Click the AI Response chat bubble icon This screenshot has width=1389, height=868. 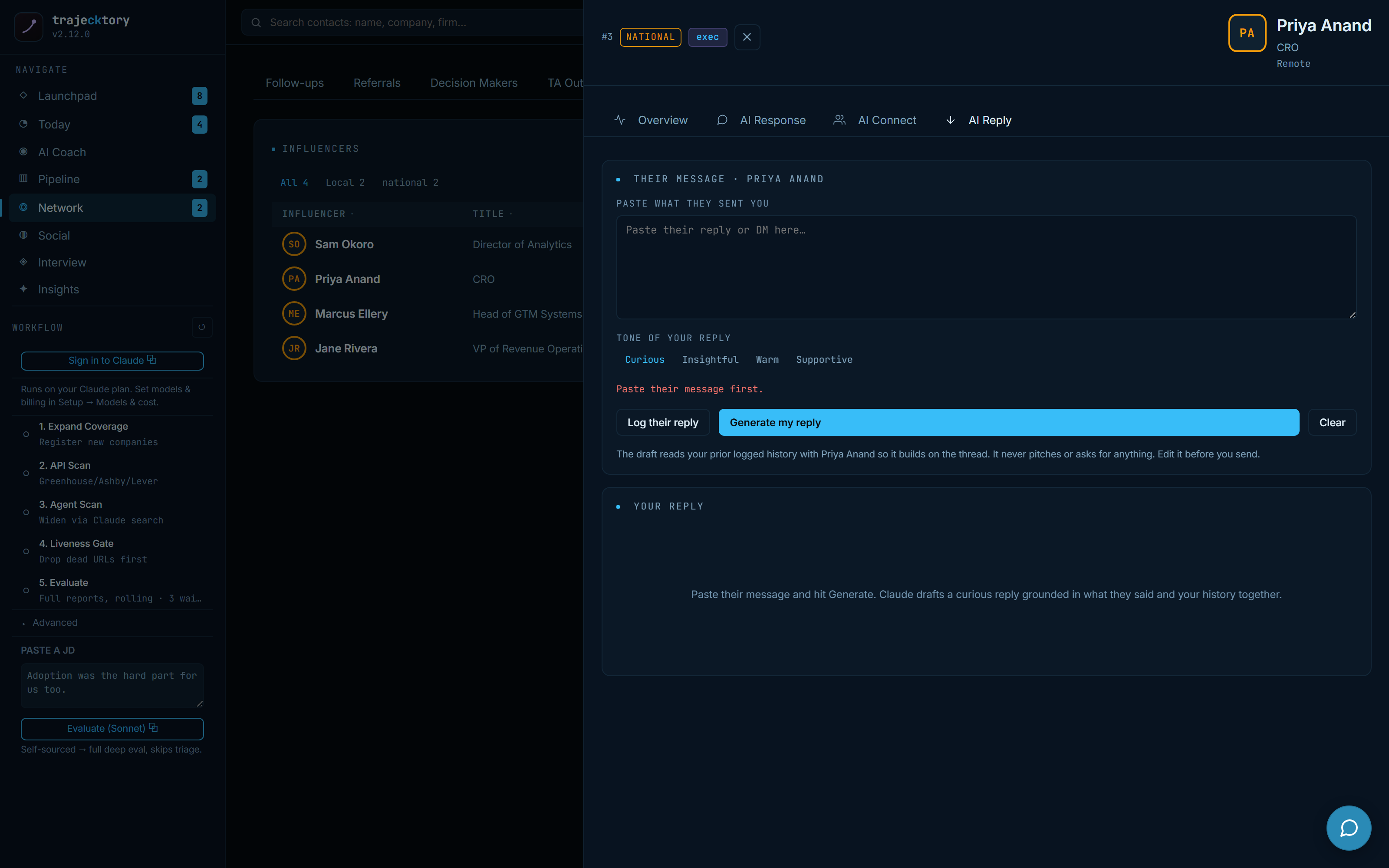(x=722, y=120)
